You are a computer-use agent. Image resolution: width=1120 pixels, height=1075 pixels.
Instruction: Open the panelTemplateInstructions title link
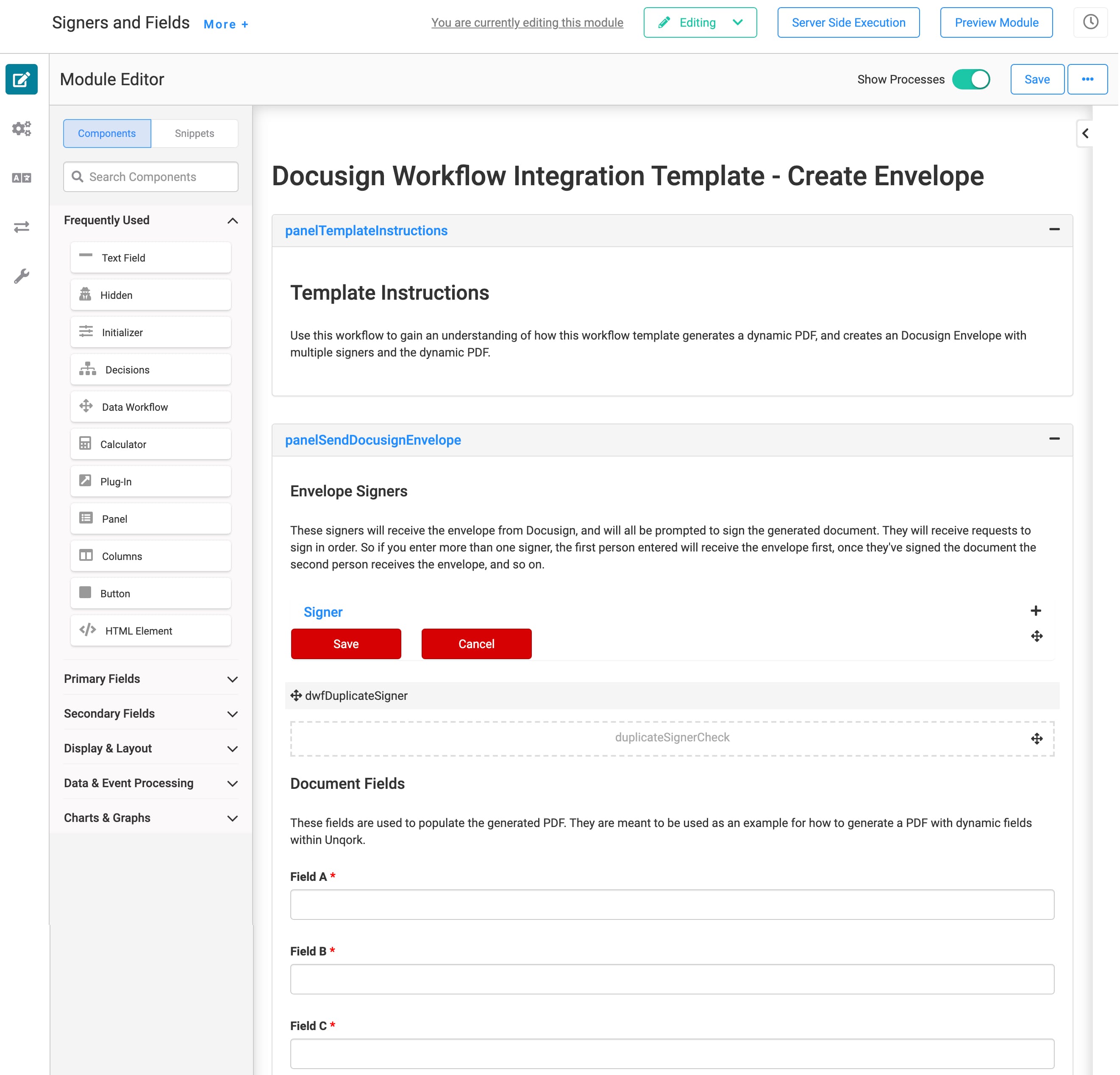pyautogui.click(x=366, y=231)
